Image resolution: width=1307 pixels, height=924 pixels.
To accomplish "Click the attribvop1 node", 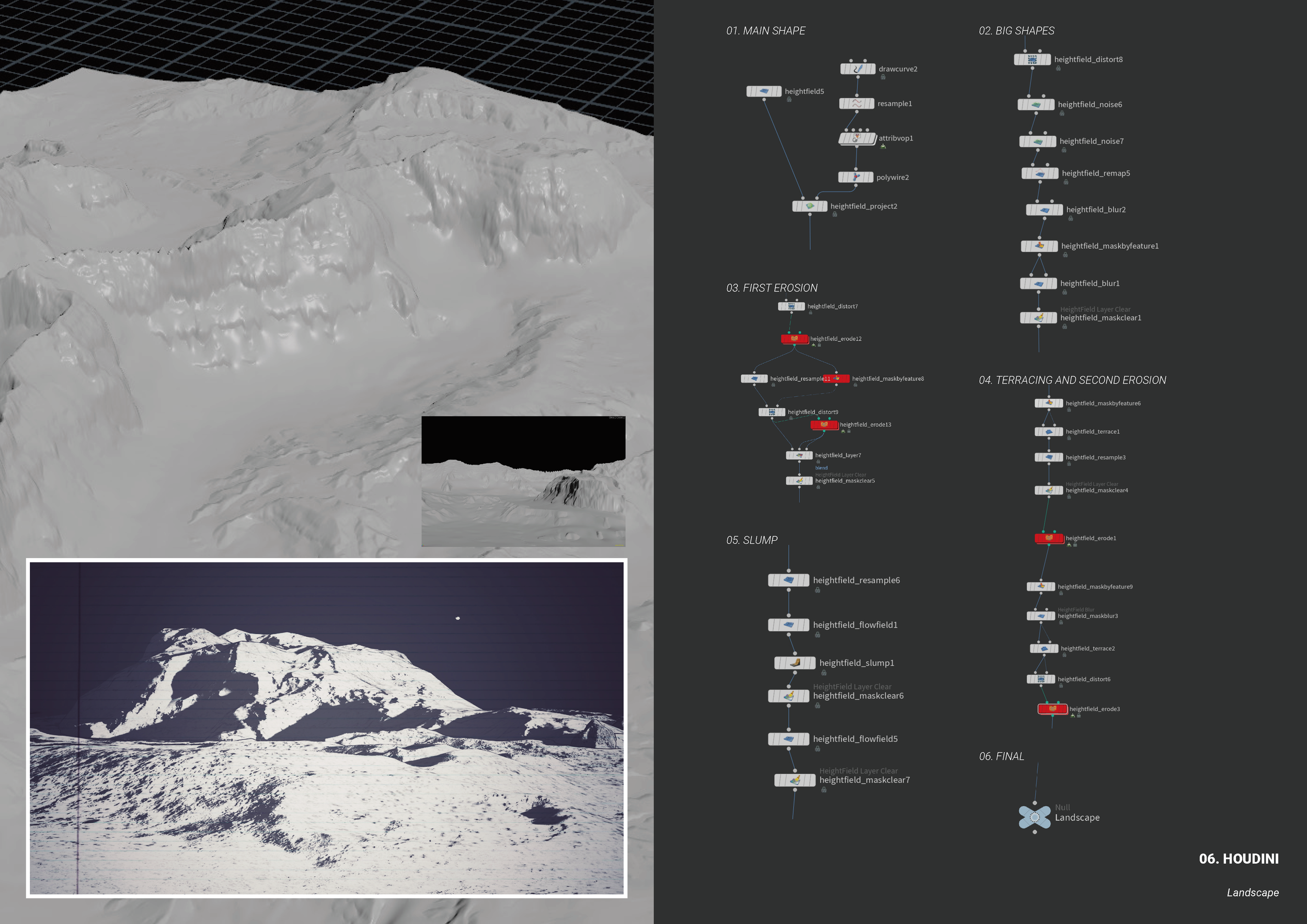I will [x=857, y=138].
